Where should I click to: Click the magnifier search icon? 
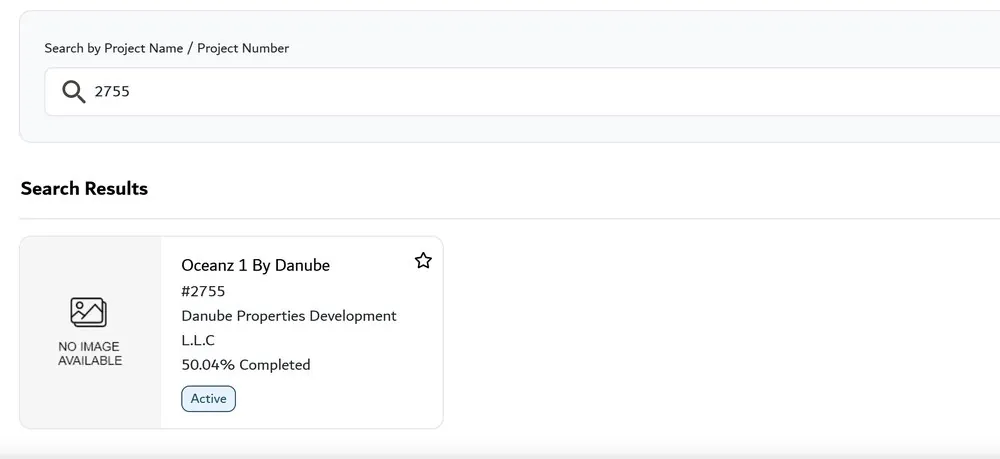point(73,92)
